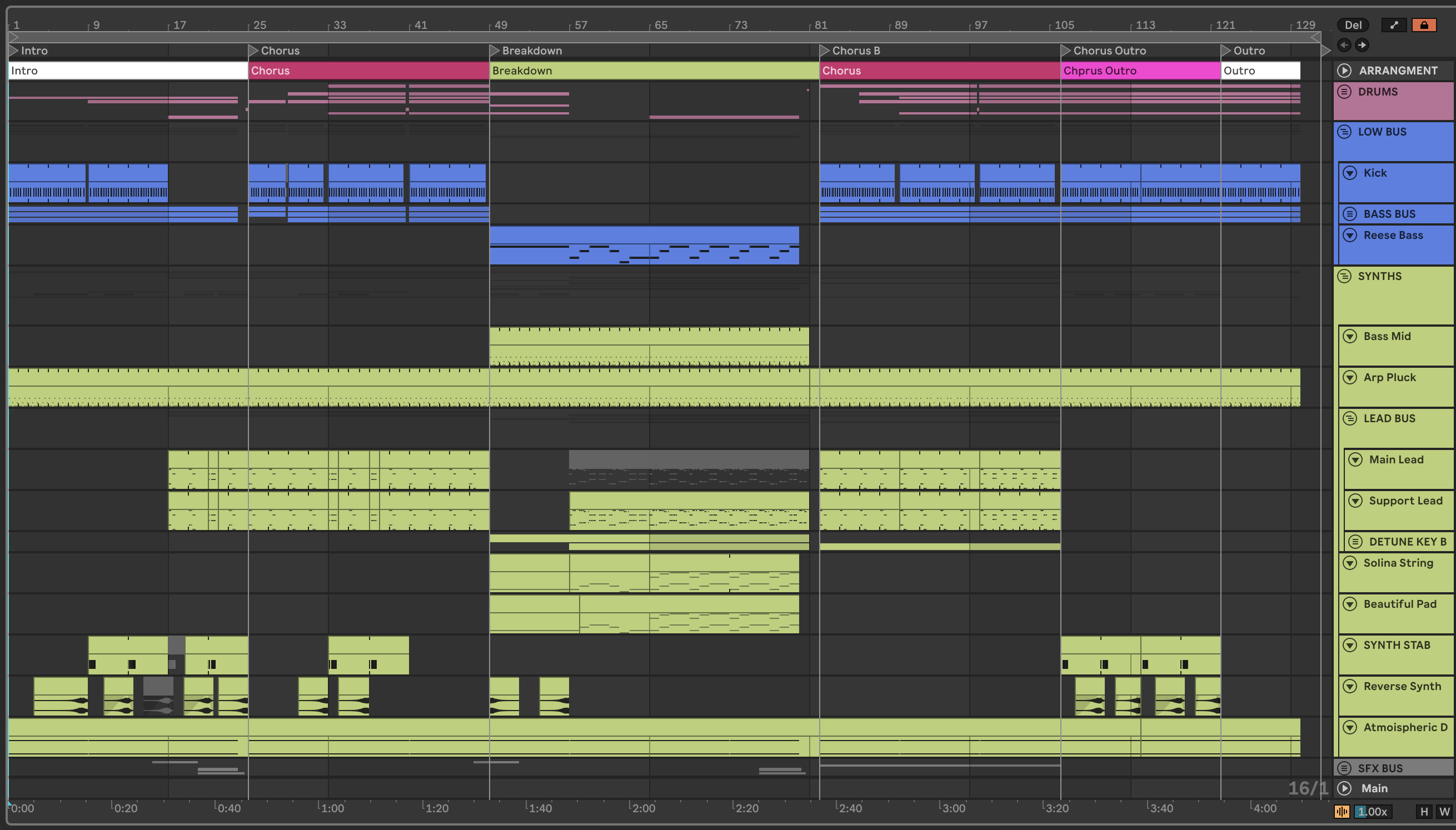Click the SFX BUS group icon
The height and width of the screenshot is (830, 1456).
(x=1344, y=768)
